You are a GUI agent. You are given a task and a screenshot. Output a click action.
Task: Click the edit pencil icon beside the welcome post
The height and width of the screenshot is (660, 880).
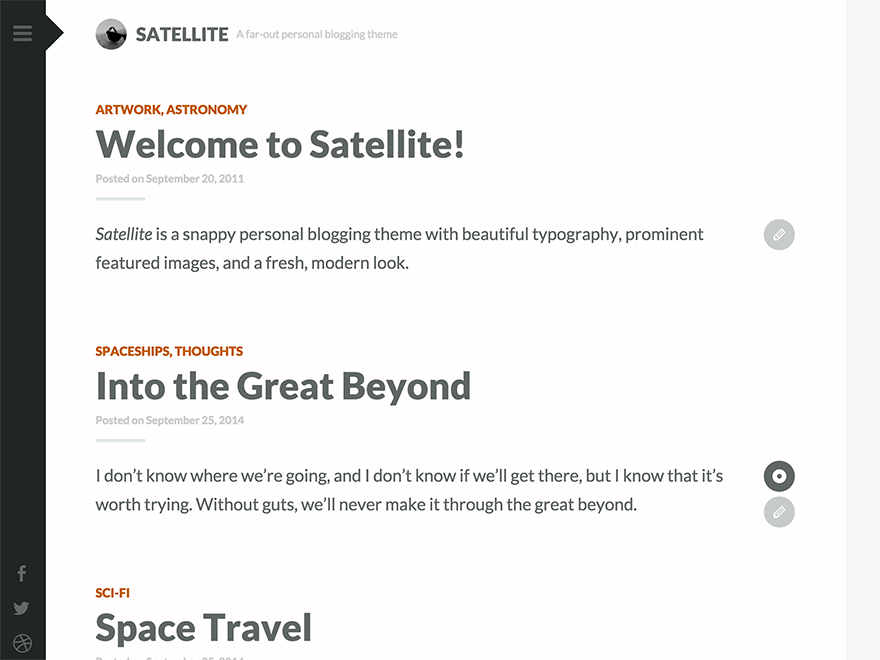(778, 235)
